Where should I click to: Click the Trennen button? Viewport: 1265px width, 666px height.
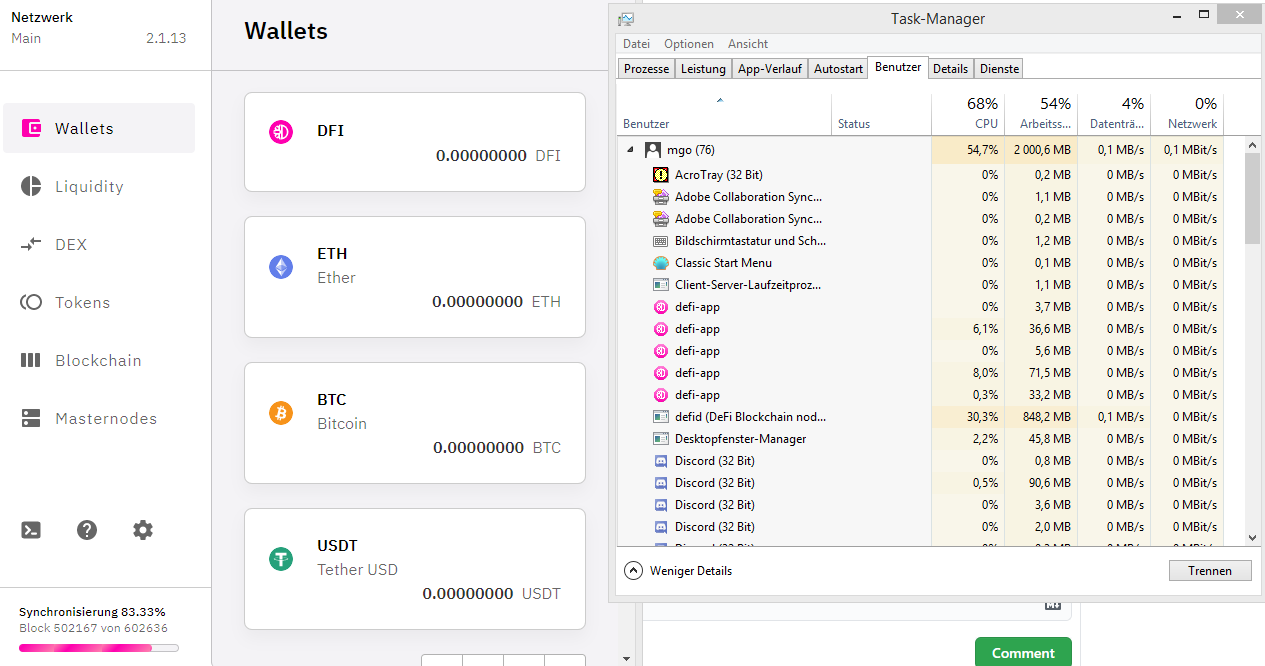[1210, 571]
